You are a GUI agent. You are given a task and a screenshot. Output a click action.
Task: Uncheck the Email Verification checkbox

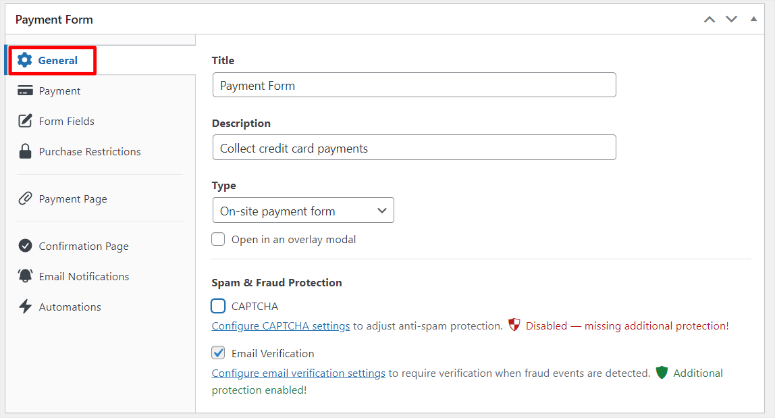point(218,353)
